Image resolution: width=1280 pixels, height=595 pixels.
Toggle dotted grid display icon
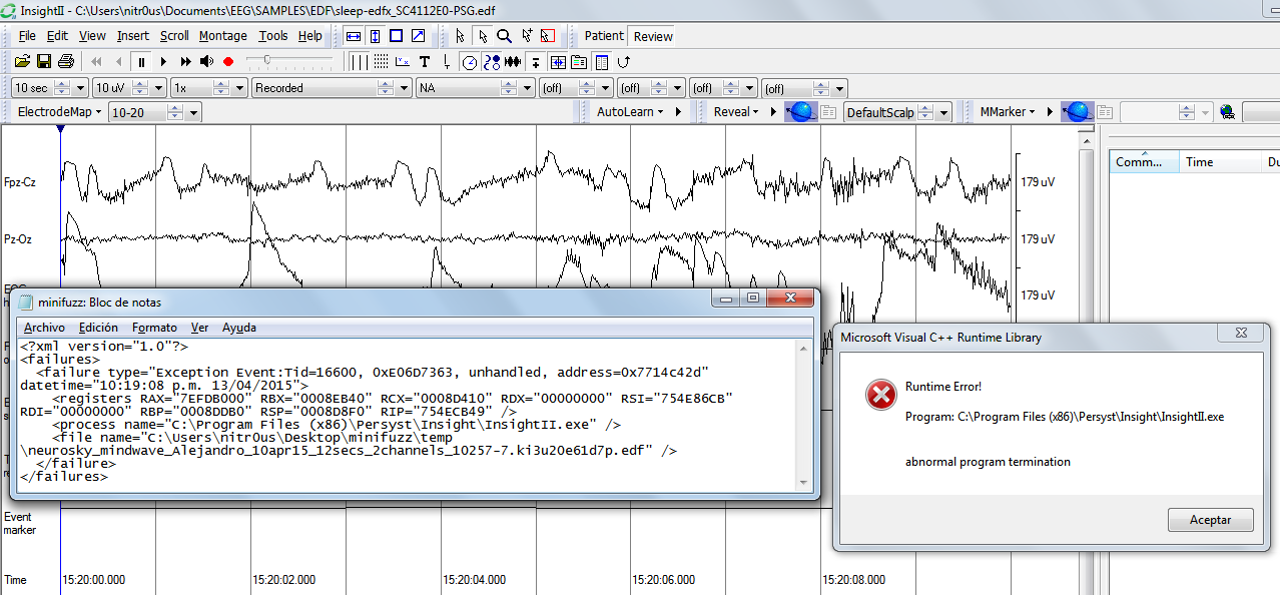(380, 62)
